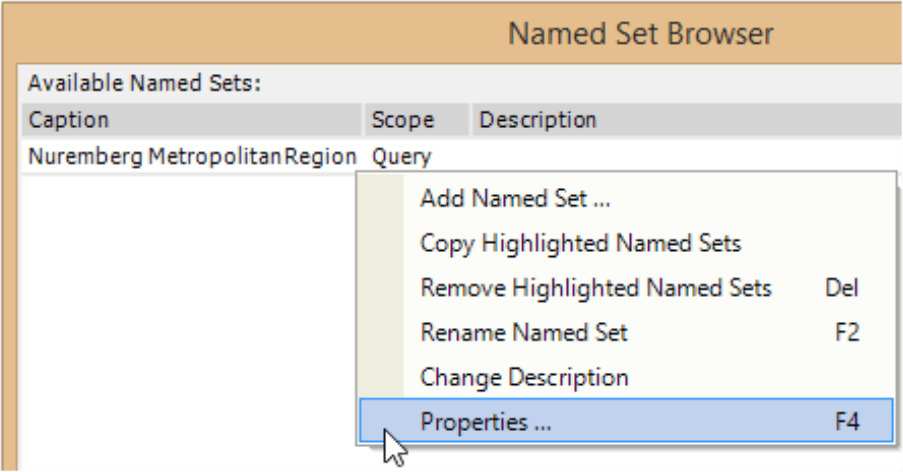Click divider between Caption and Scope headers
Viewport: 903px width, 472px height.
pos(363,120)
